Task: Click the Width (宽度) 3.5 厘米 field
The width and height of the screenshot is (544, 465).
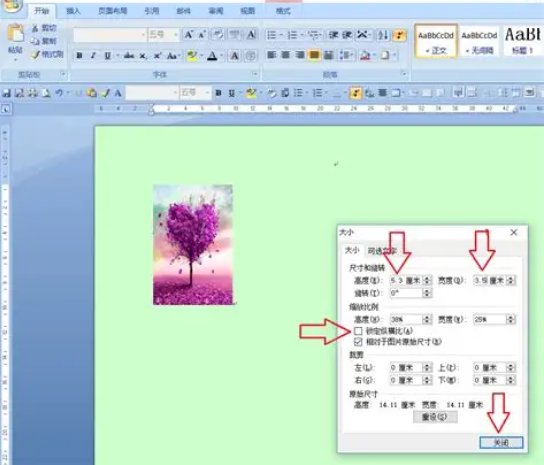Action: coord(490,280)
